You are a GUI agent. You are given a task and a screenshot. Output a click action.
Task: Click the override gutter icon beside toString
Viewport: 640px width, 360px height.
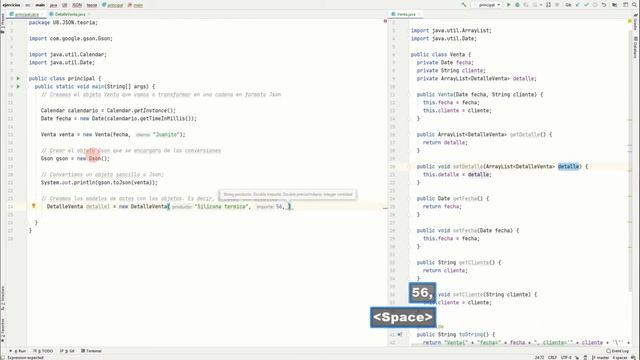[x=400, y=334]
